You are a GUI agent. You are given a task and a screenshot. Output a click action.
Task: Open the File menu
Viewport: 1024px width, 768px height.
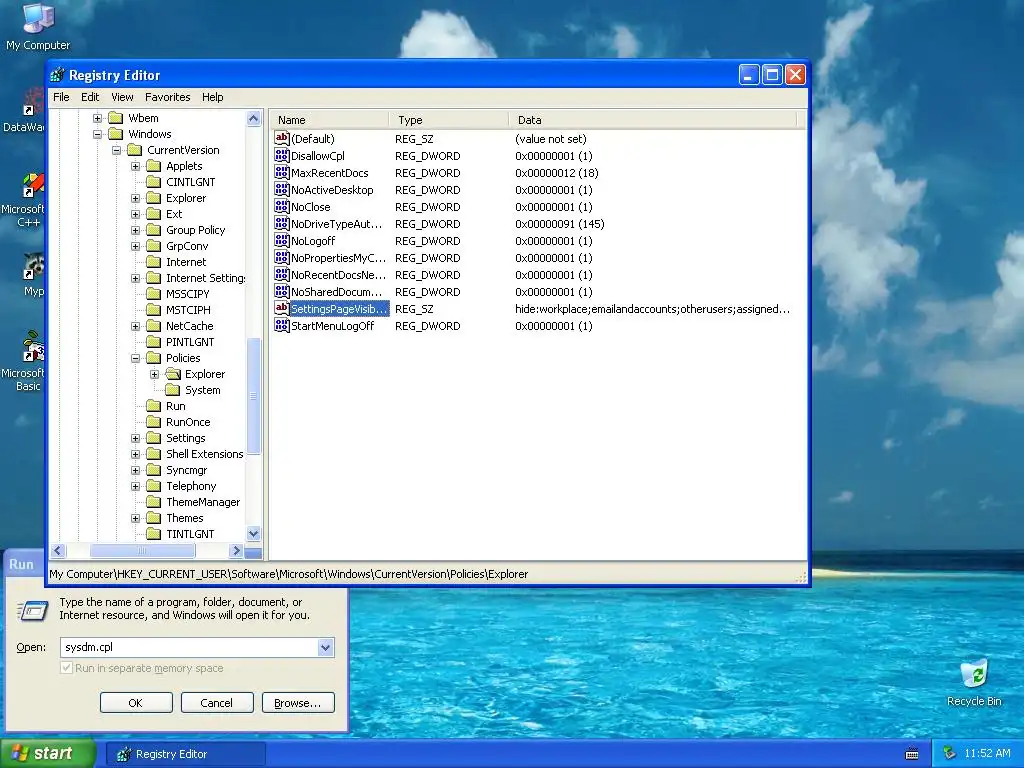[x=61, y=97]
